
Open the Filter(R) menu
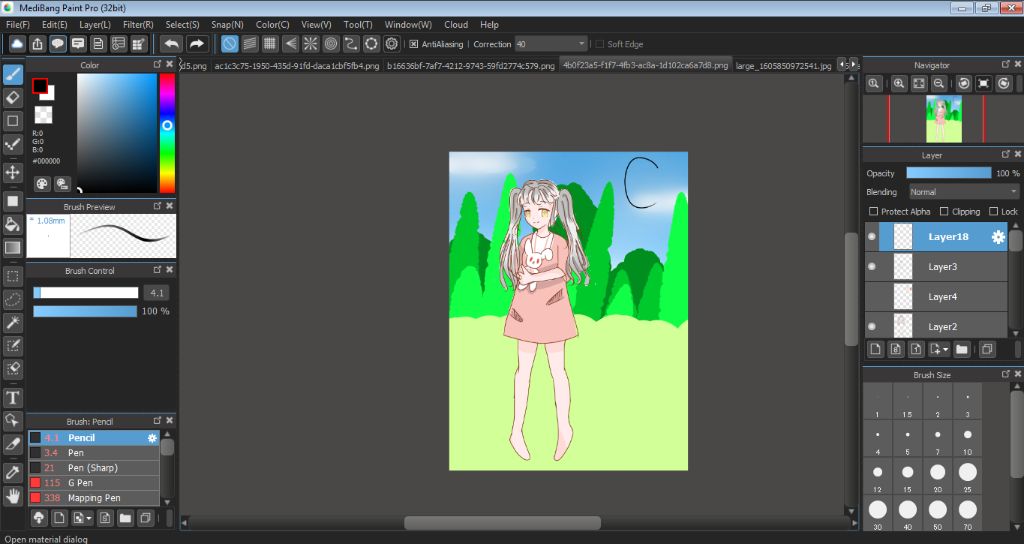coord(138,24)
